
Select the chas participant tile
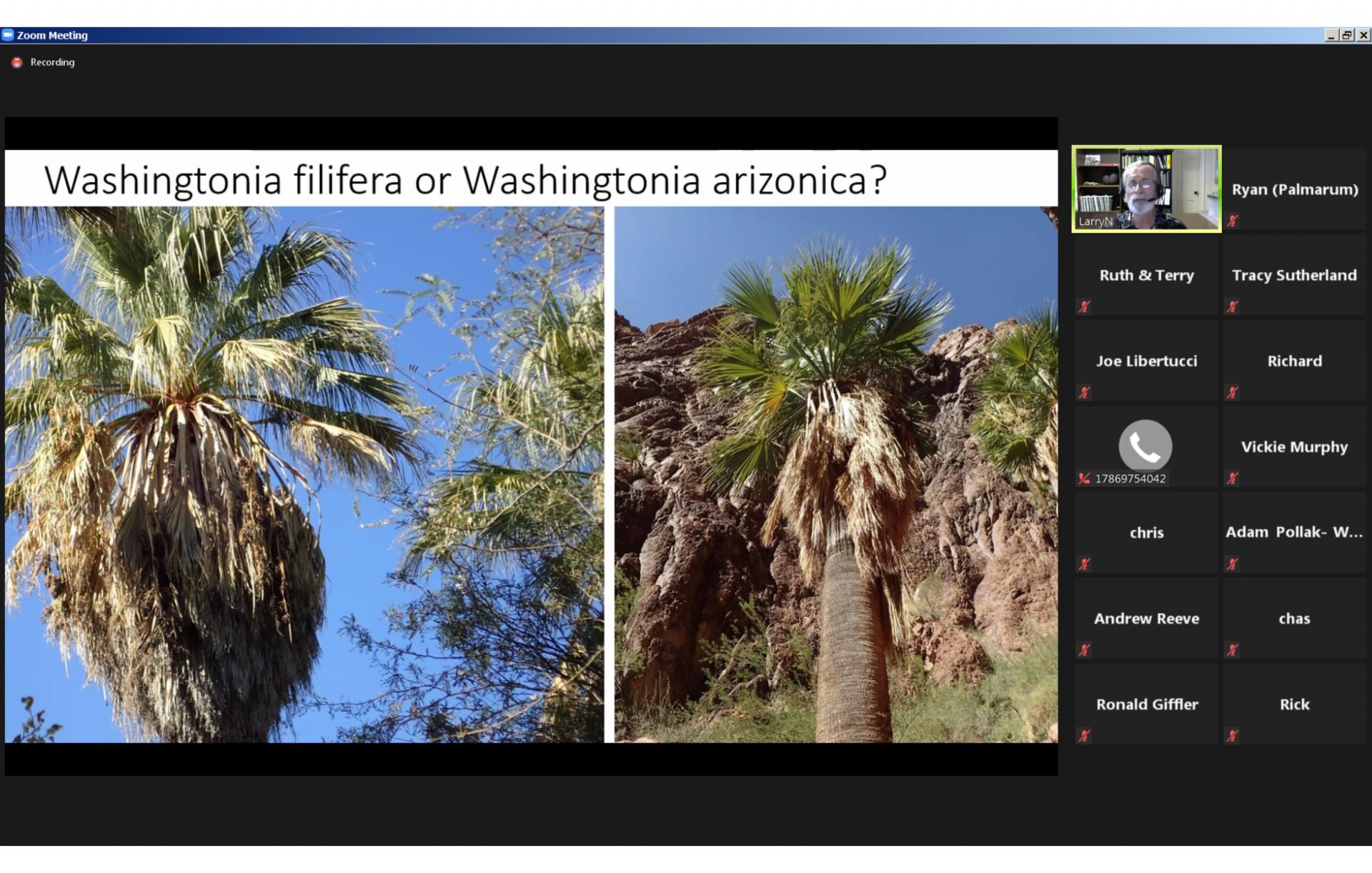1294,618
